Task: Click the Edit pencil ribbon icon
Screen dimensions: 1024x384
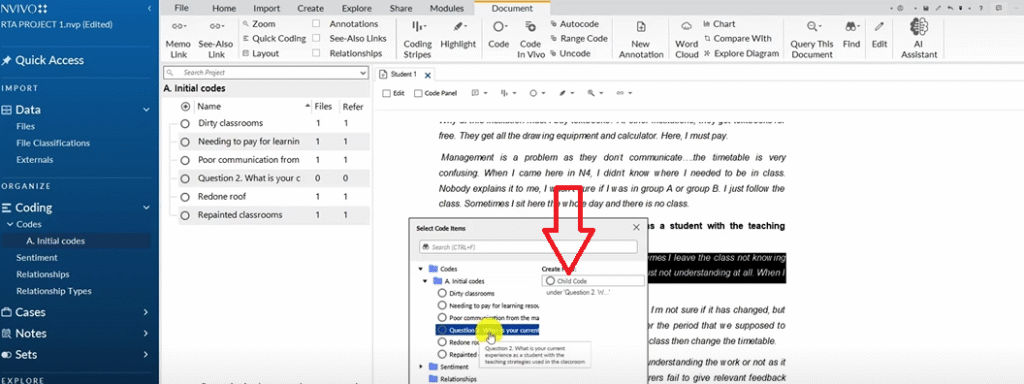Action: 880,26
